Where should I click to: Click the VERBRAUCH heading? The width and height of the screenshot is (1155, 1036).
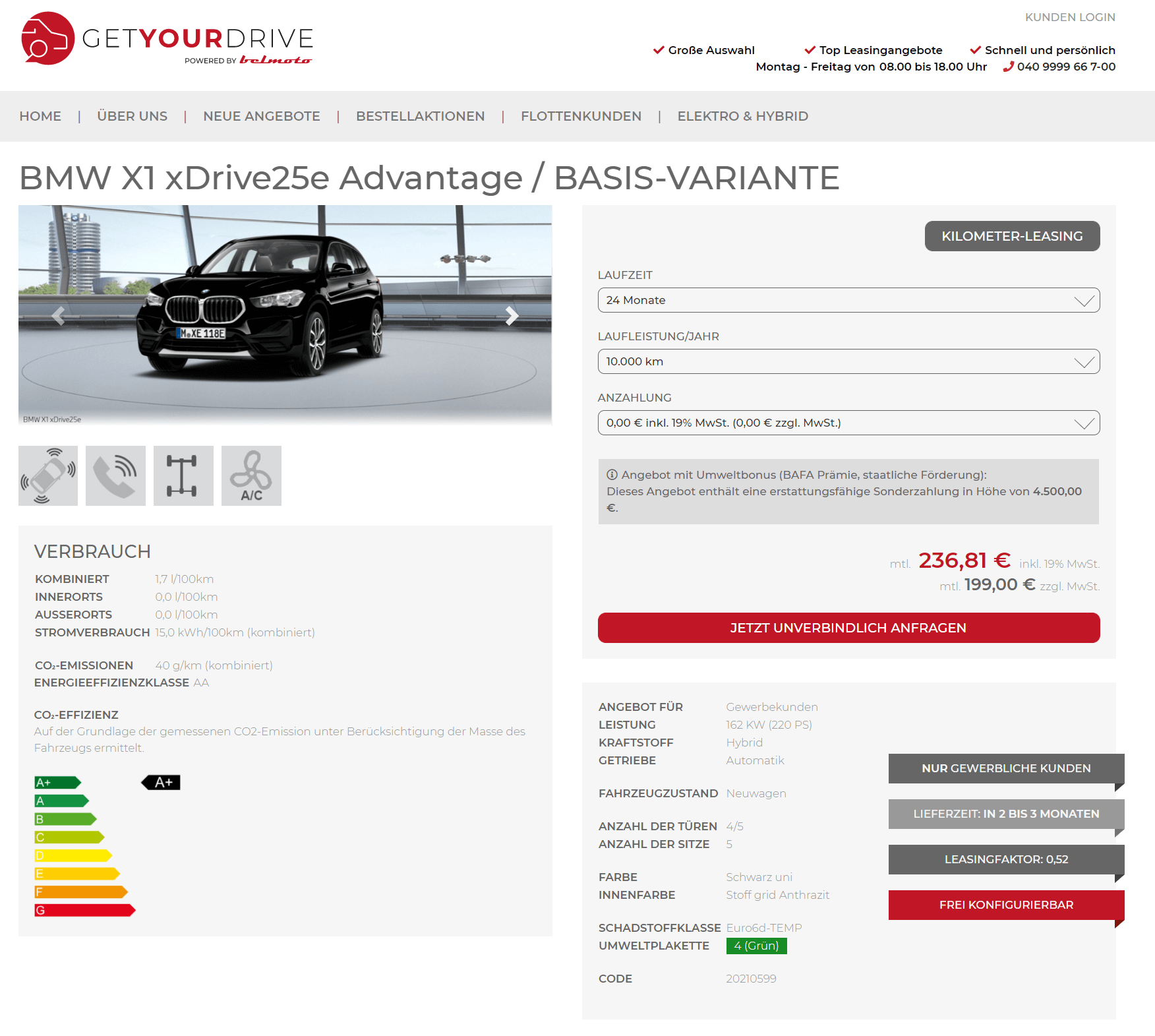(x=92, y=551)
